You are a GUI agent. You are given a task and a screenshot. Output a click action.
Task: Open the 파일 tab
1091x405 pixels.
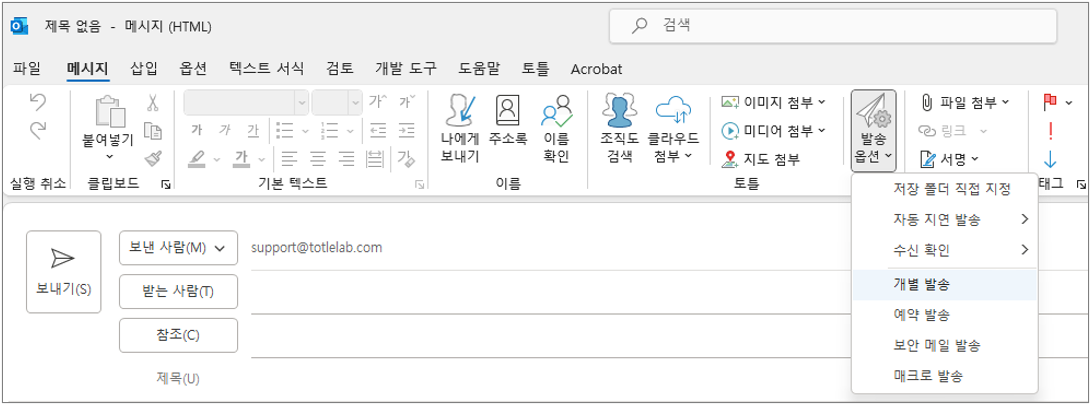tap(26, 68)
